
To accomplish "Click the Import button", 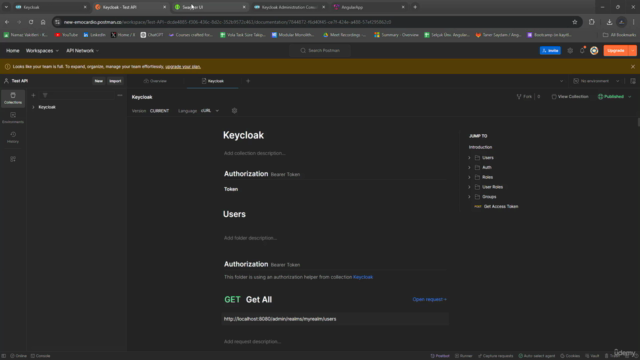I will 115,81.
